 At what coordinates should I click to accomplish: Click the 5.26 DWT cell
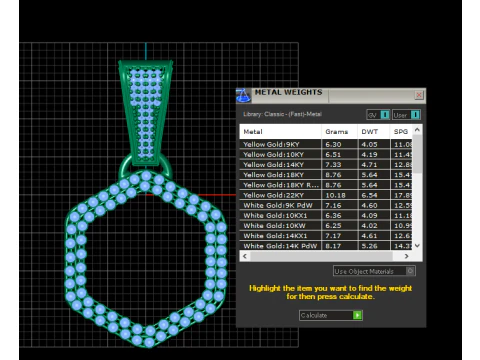point(374,246)
